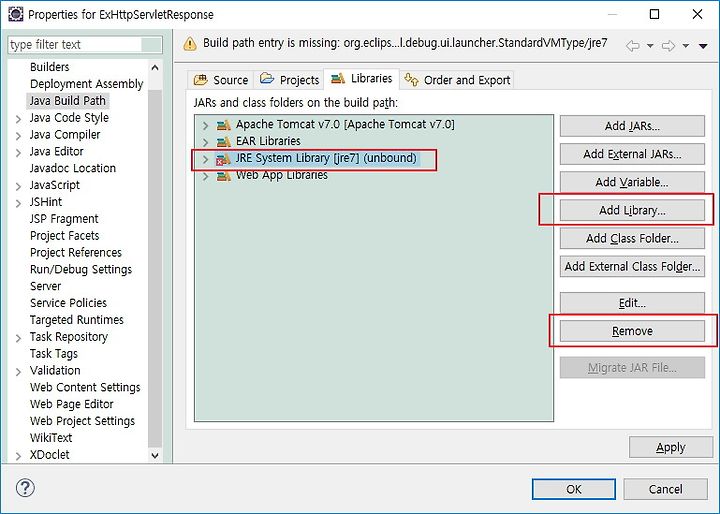The image size is (720, 514).
Task: Select Web Content Settings in sidebar
Action: click(x=85, y=388)
